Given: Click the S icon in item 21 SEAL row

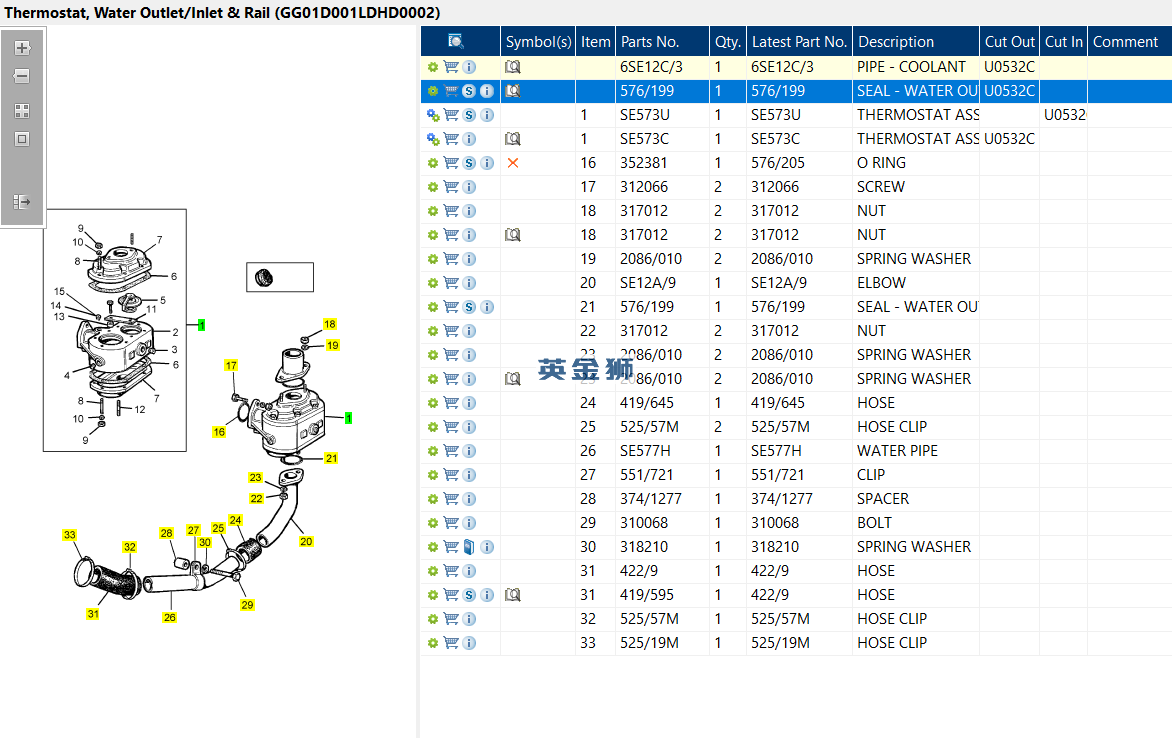Looking at the screenshot, I should pyautogui.click(x=469, y=307).
